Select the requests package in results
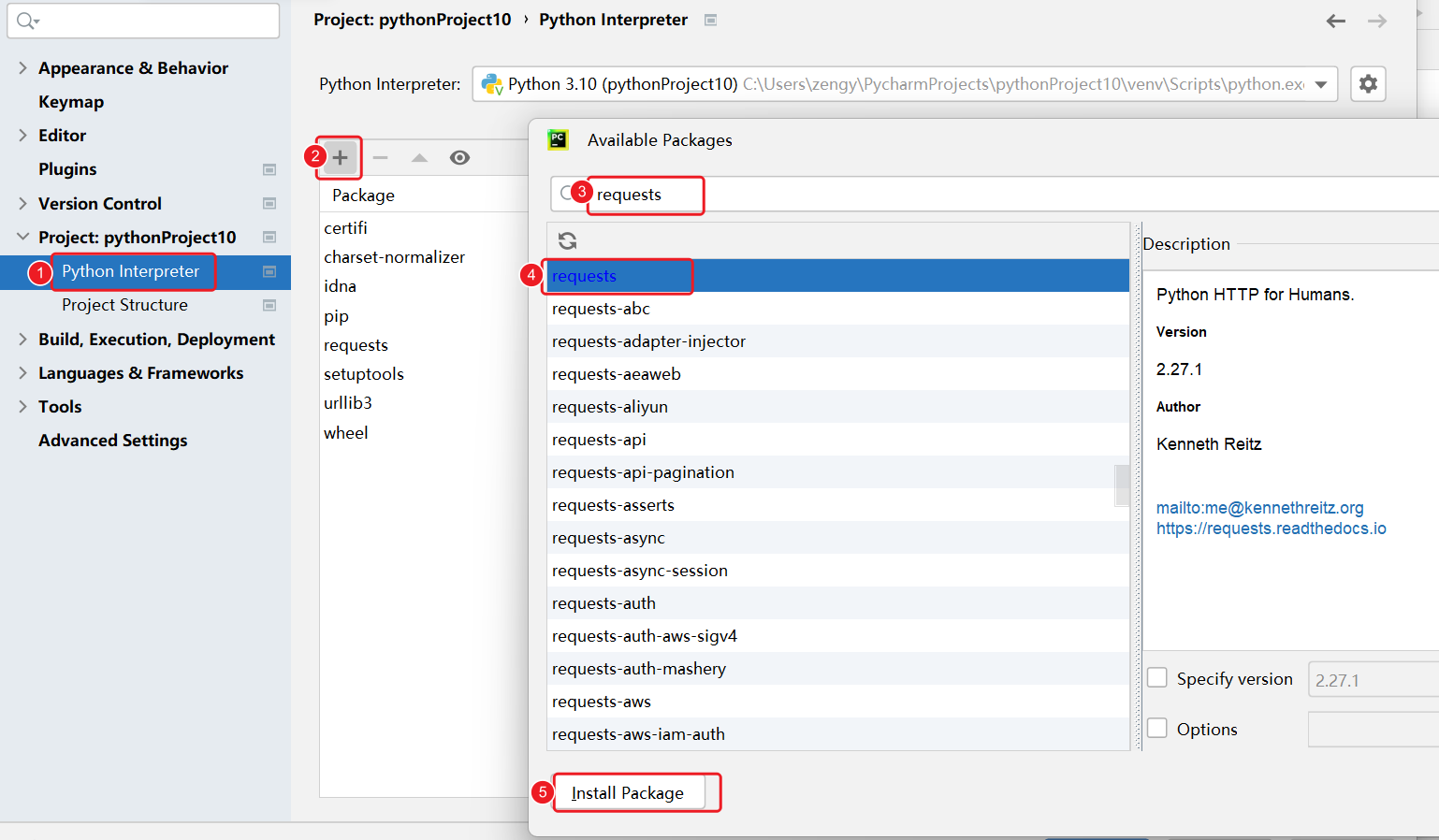 click(x=837, y=276)
